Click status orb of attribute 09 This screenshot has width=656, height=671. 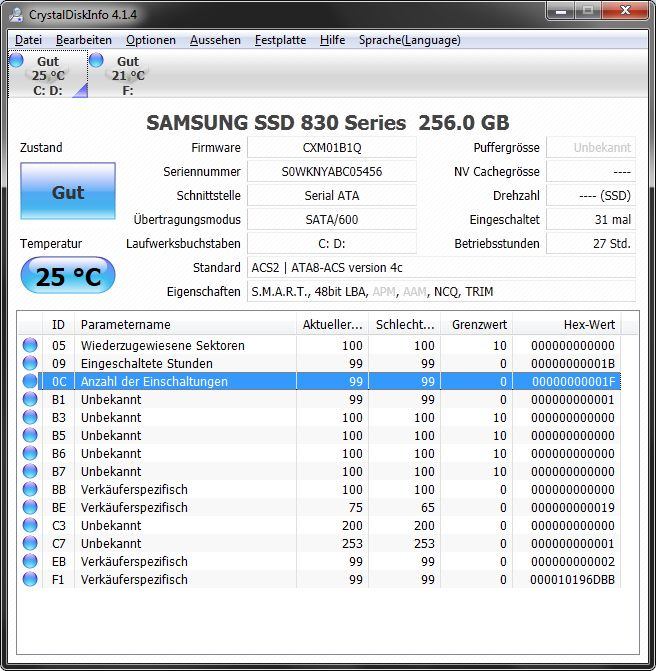point(30,363)
